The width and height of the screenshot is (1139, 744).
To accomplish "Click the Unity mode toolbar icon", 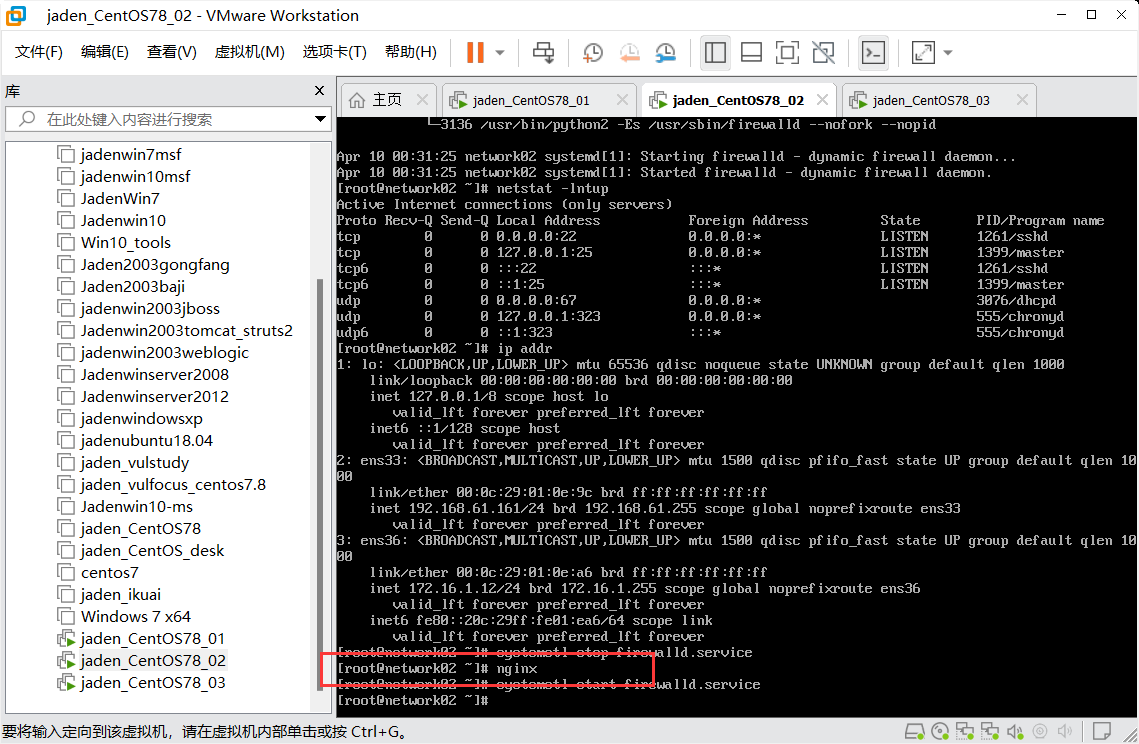I will pos(823,52).
